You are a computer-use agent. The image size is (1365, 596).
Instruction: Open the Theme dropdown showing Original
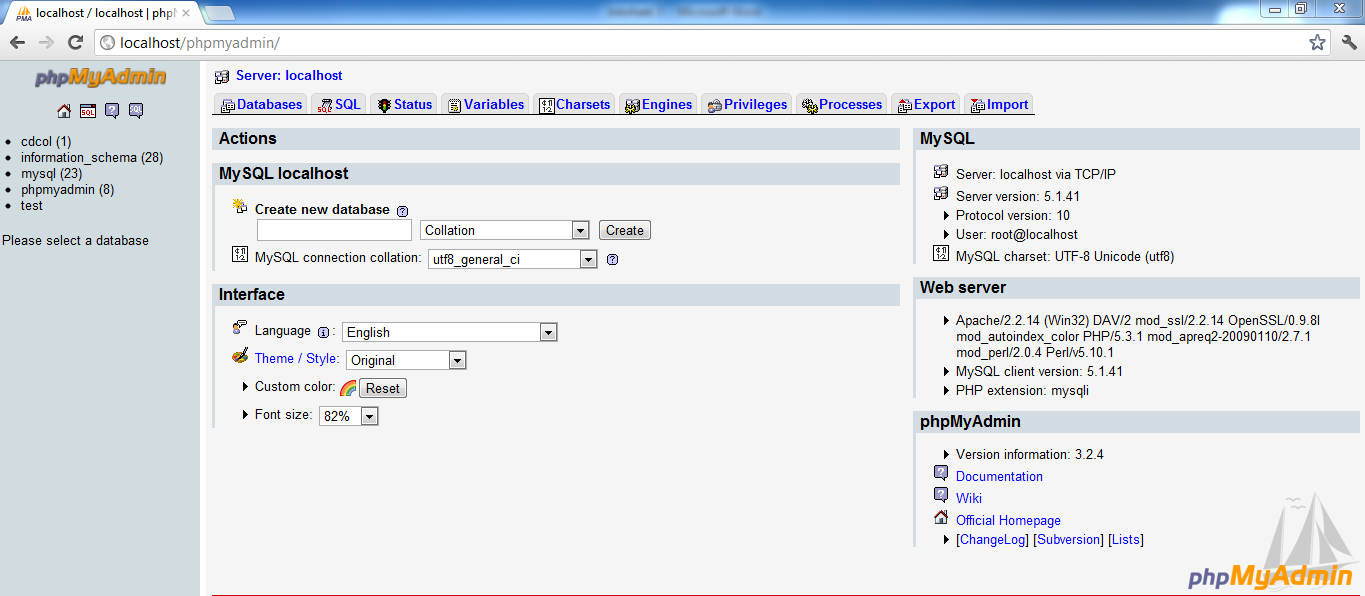click(407, 360)
